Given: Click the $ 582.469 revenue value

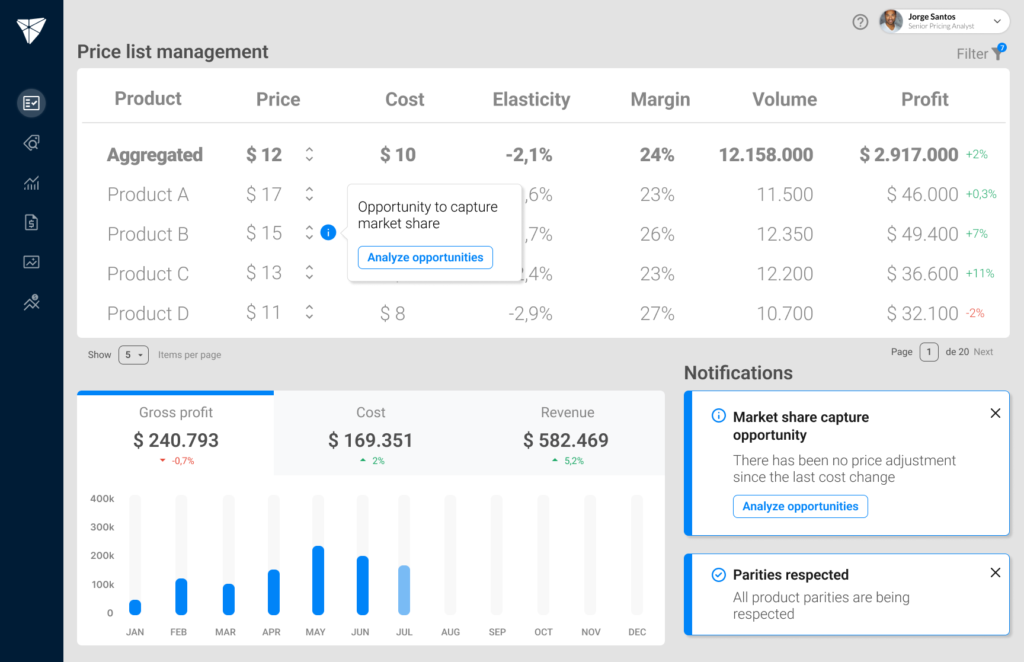Looking at the screenshot, I should click(x=566, y=440).
